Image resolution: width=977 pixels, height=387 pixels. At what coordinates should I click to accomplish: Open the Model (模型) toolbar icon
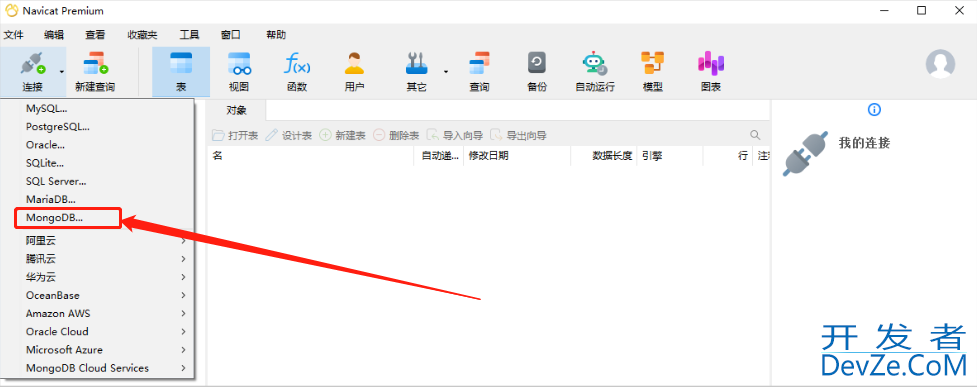[652, 64]
